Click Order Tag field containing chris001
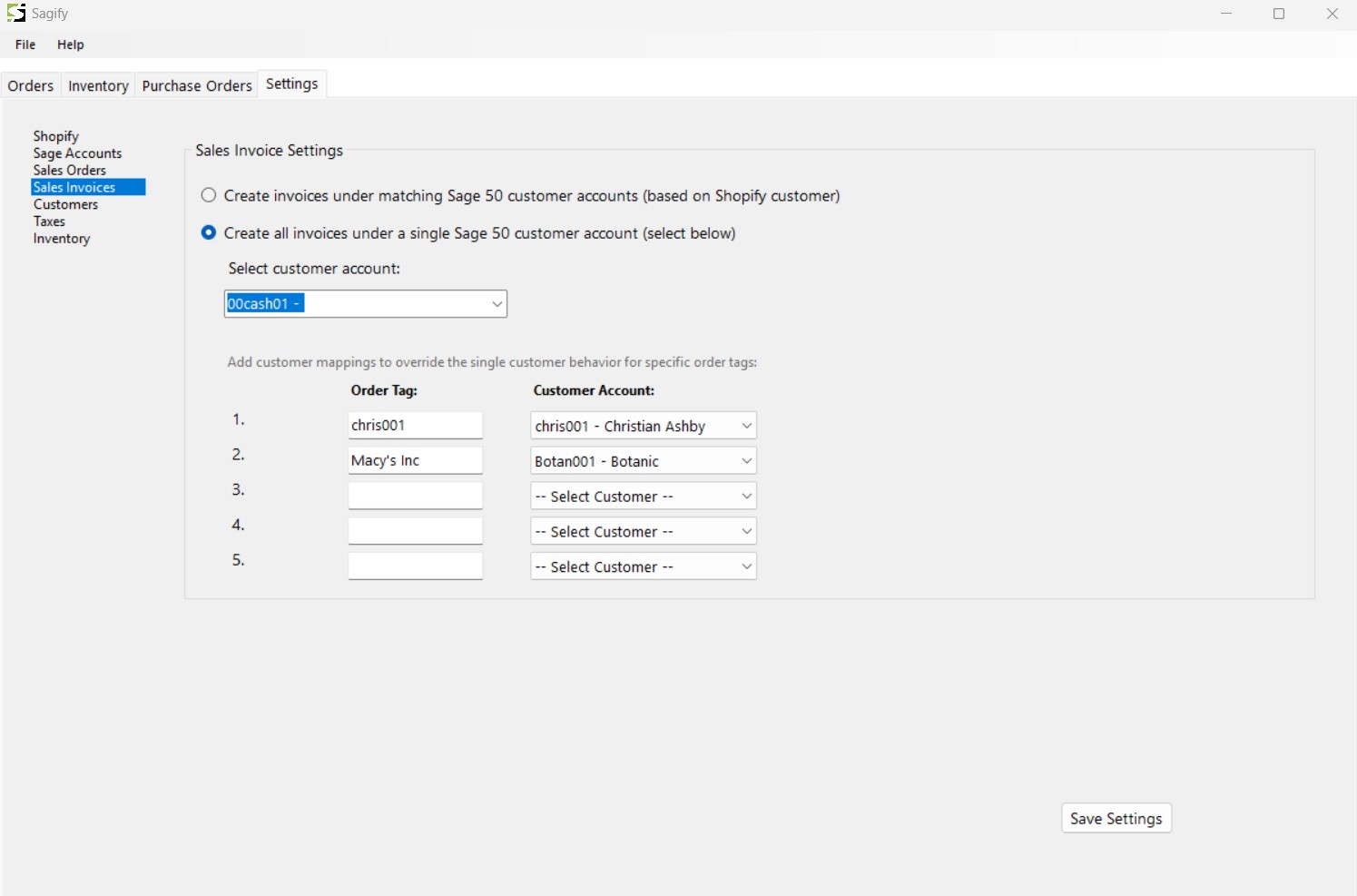 click(415, 425)
